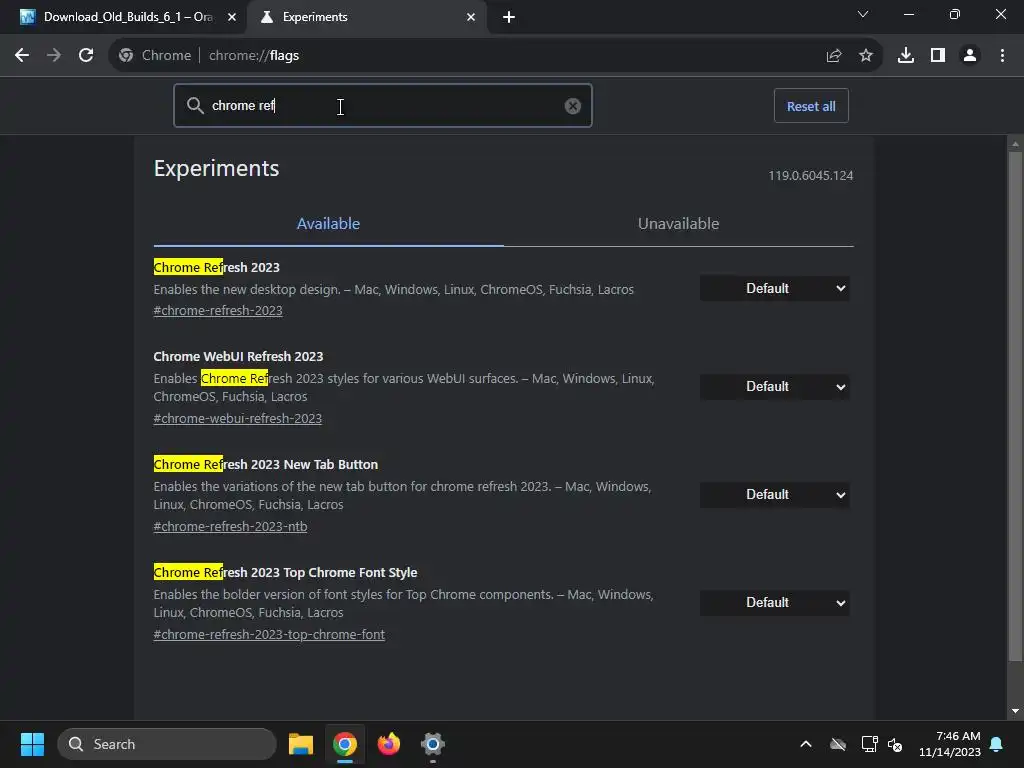Reload the chrome://flags page

point(86,56)
